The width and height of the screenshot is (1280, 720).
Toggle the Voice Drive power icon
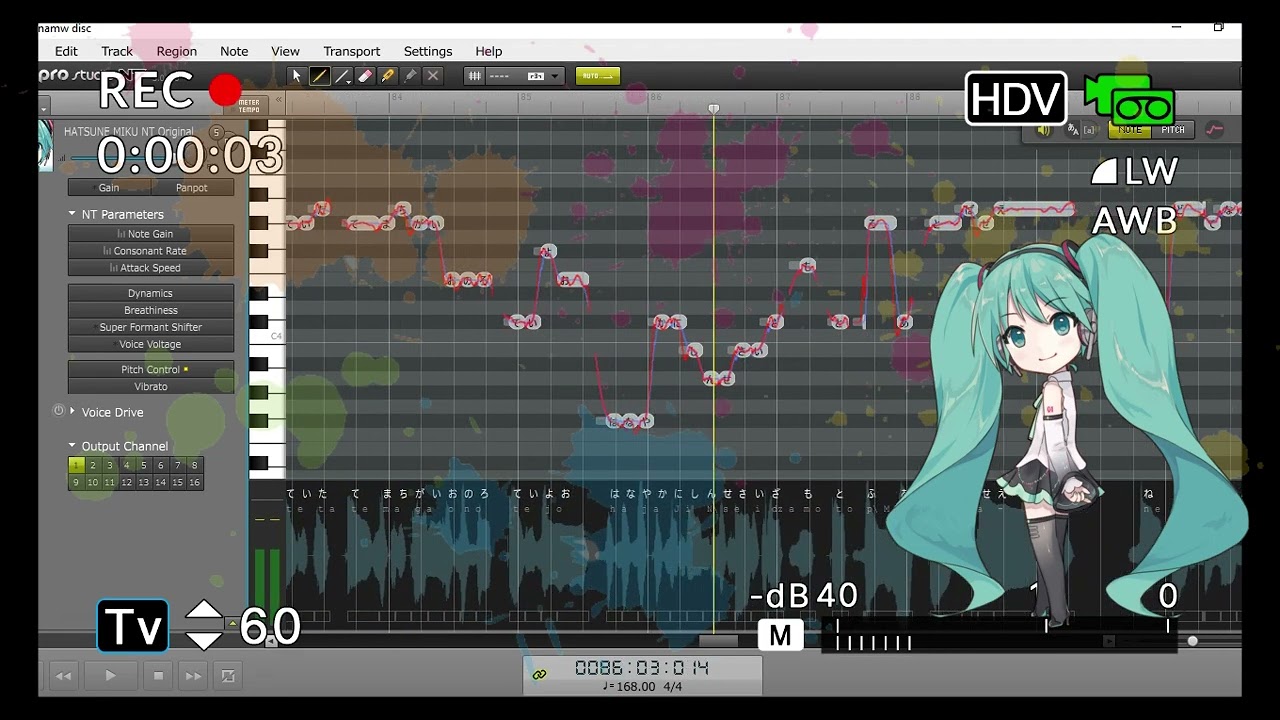pos(58,411)
